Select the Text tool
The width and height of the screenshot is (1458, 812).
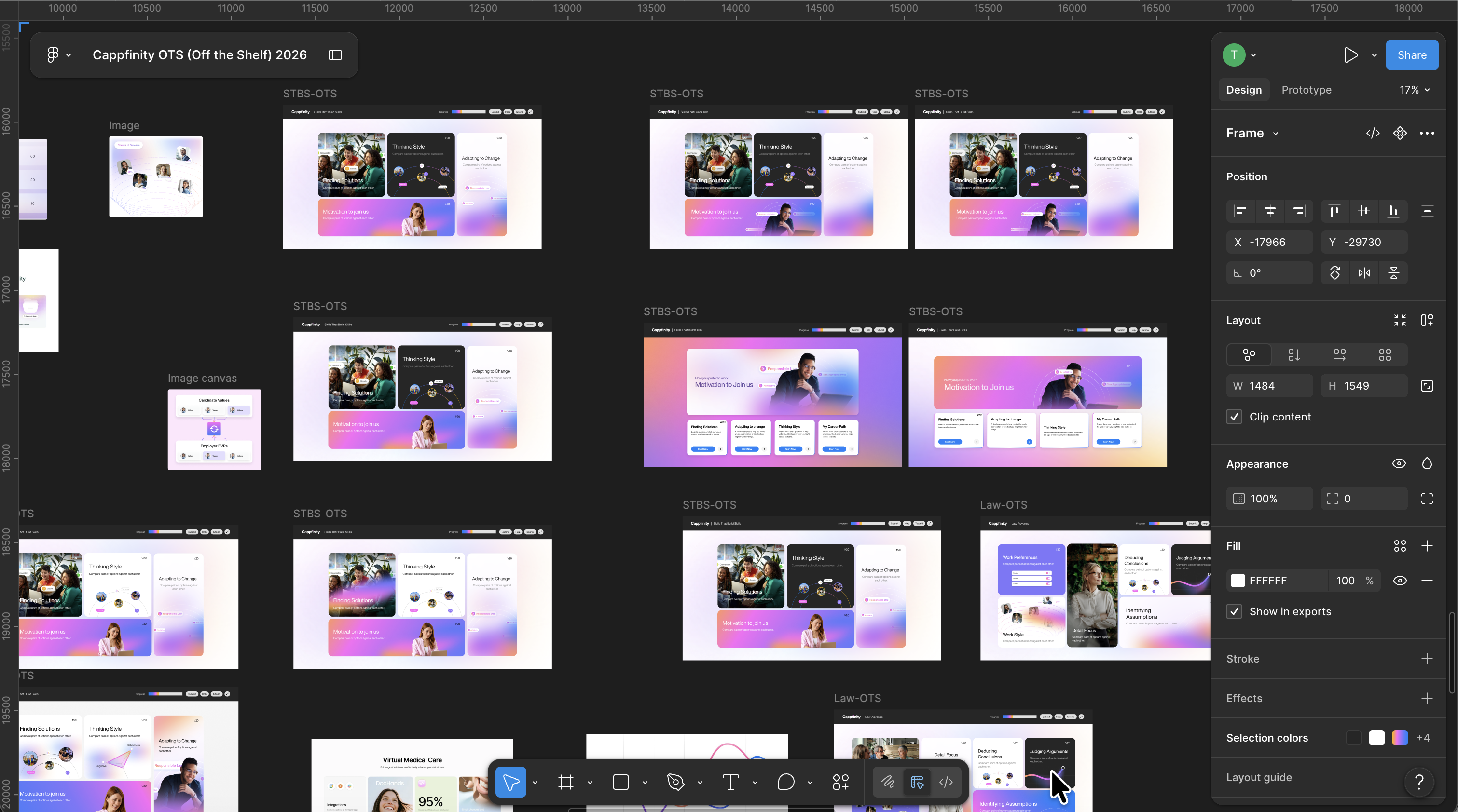pyautogui.click(x=731, y=783)
